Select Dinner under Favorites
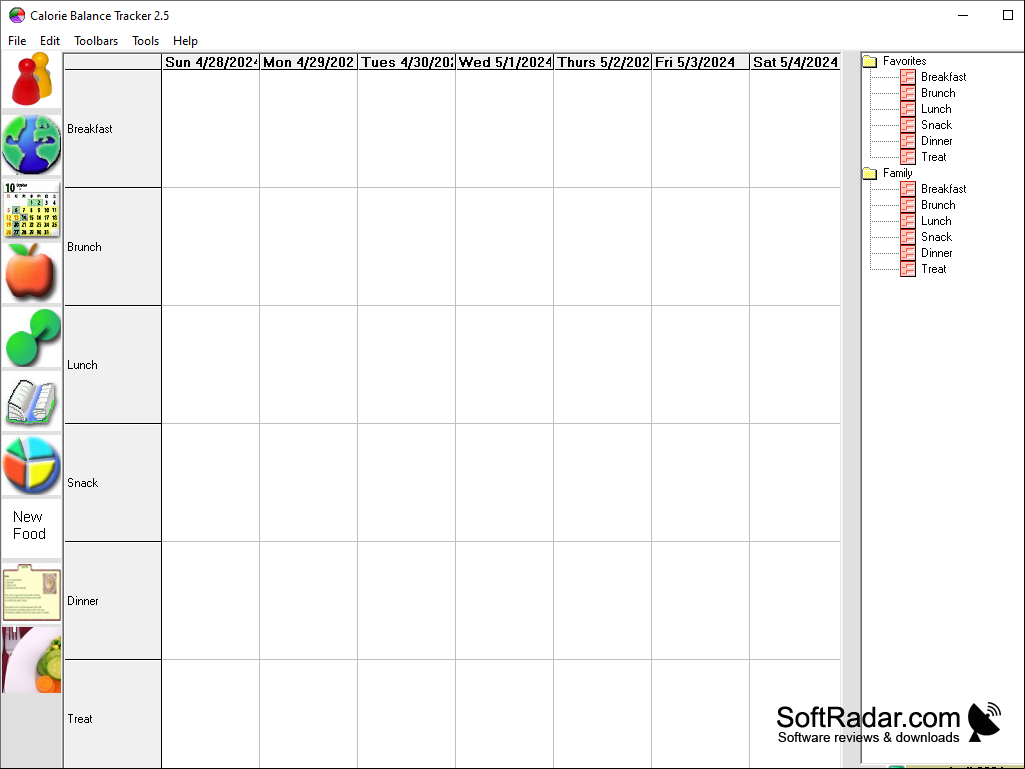 click(x=937, y=141)
